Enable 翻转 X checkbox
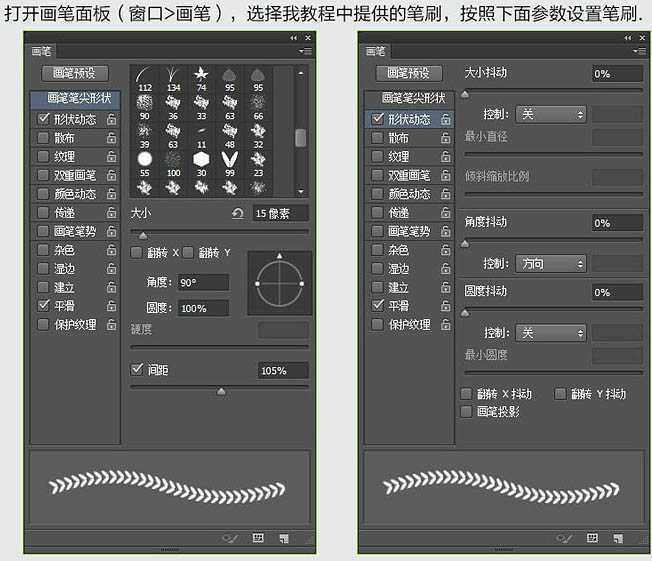 (x=136, y=252)
